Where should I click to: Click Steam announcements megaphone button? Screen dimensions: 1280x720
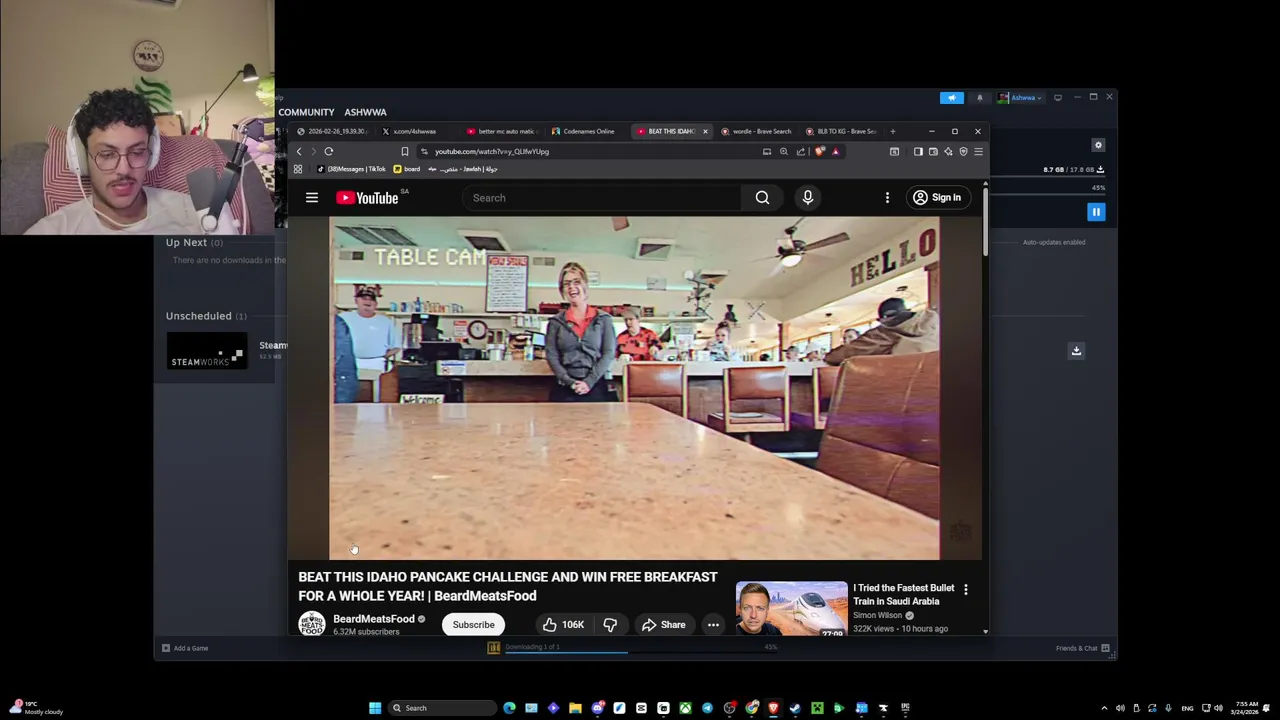[951, 97]
